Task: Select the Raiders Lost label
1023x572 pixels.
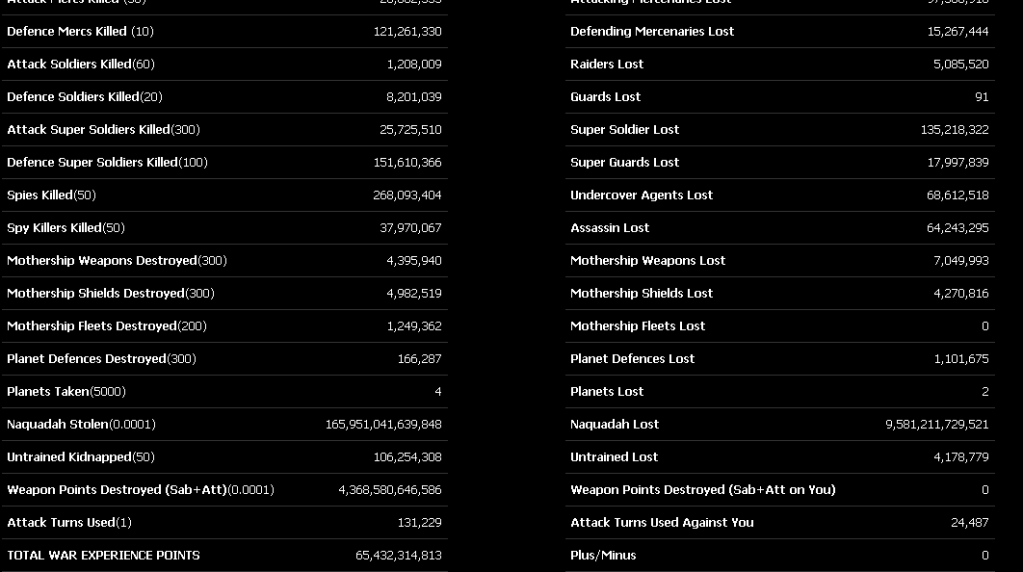Action: coord(607,64)
